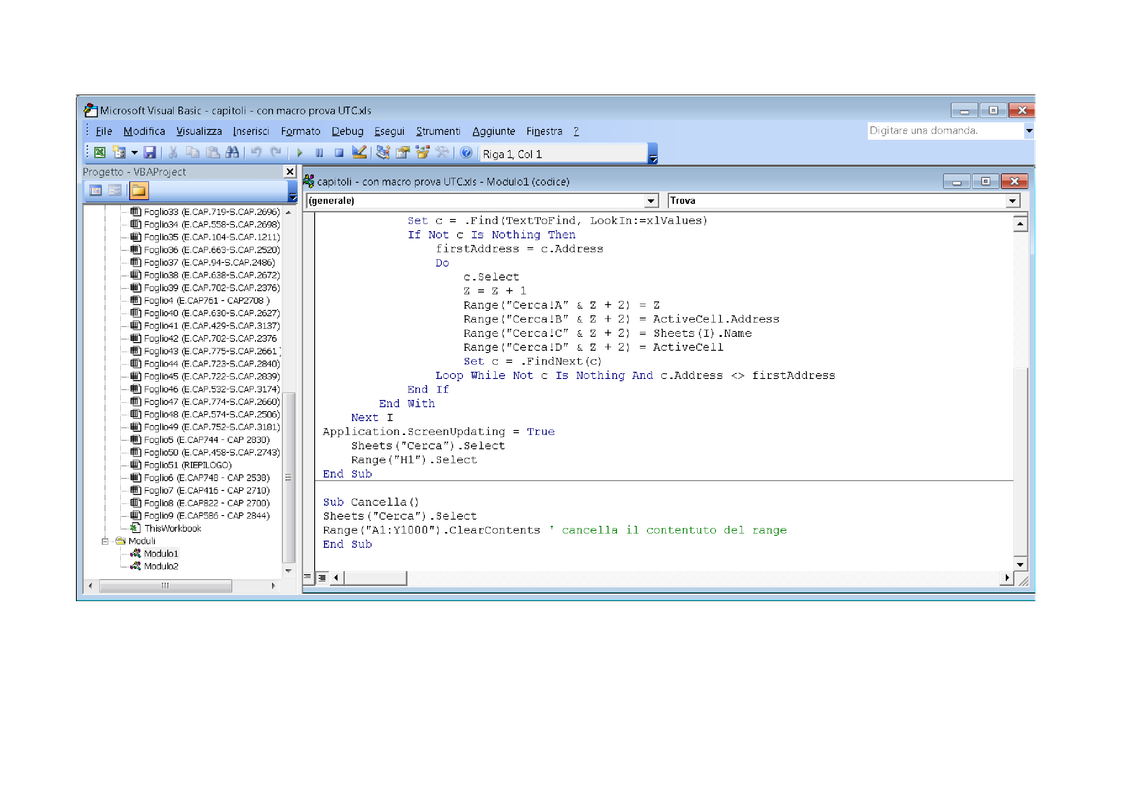The image size is (1131, 800).
Task: Stop execution with the Reset square icon
Action: point(339,153)
